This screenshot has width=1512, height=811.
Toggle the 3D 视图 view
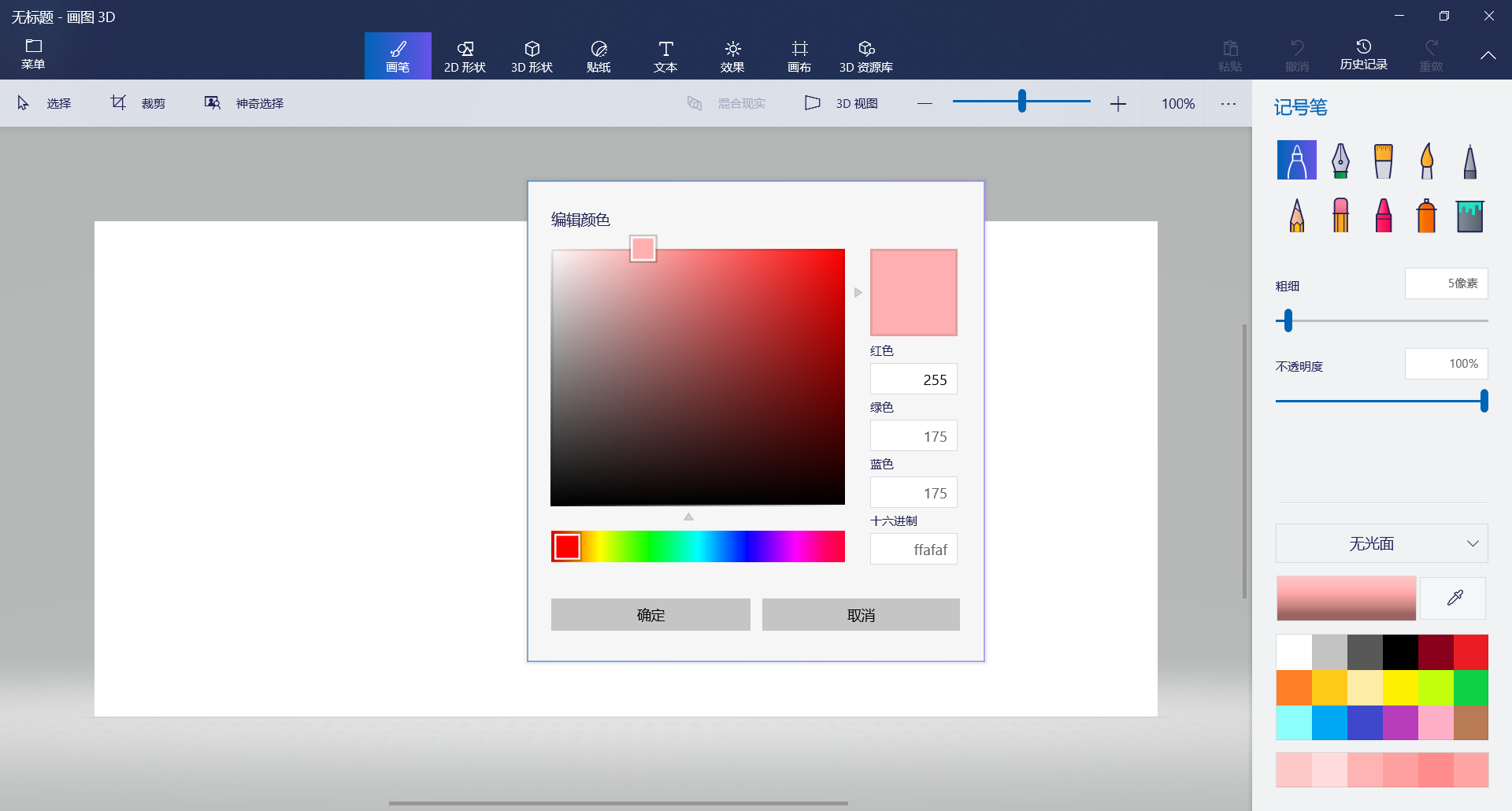tap(841, 103)
